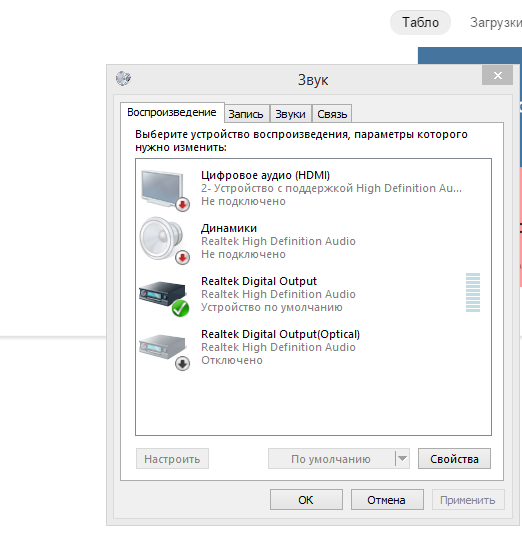This screenshot has height=533, width=522.
Task: Click the Свойства button
Action: click(454, 459)
